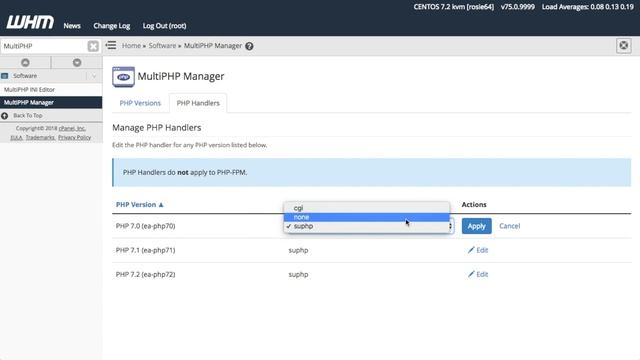The width and height of the screenshot is (640, 360).
Task: Open the EULA link
Action: coord(16,138)
